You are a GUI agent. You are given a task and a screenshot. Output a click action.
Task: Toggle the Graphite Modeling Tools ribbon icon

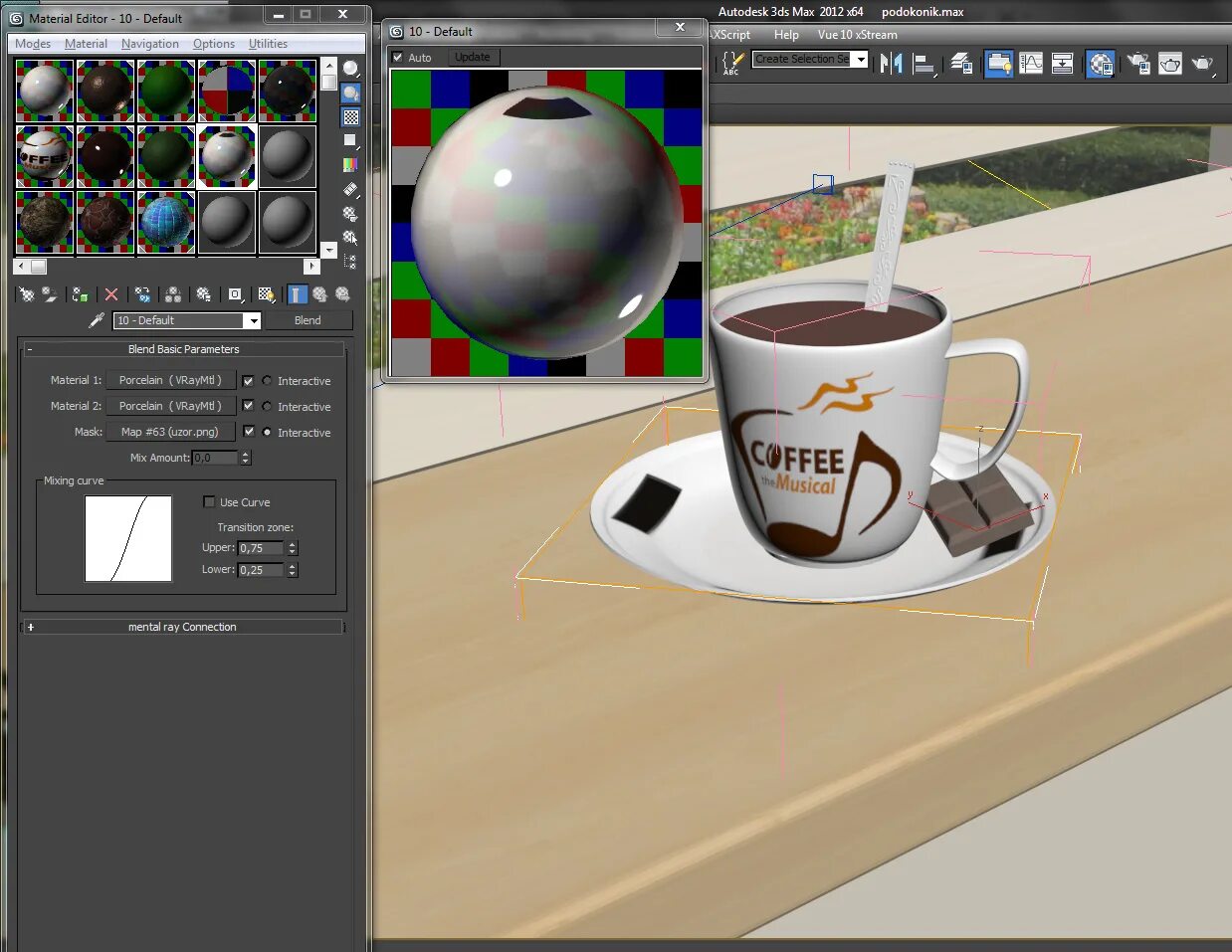[x=998, y=64]
